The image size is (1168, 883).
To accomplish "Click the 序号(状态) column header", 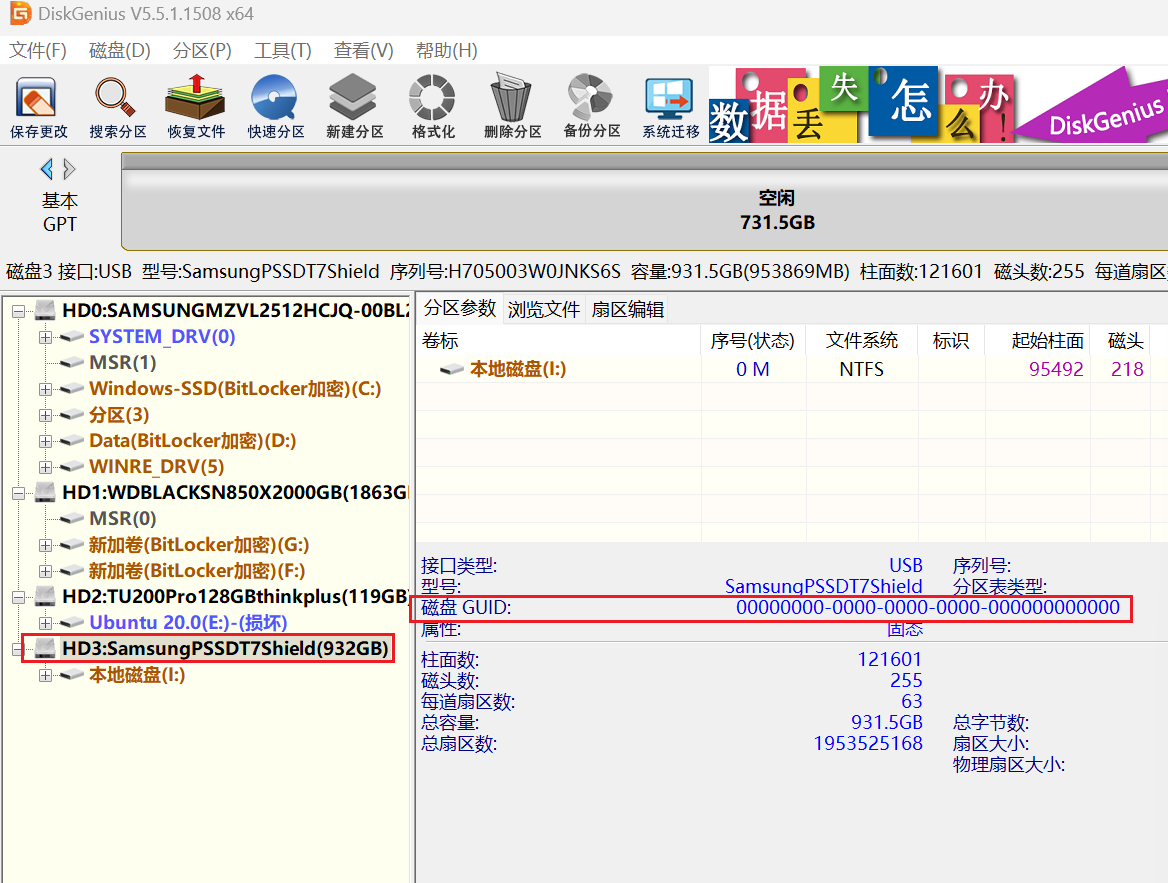I will tap(752, 341).
